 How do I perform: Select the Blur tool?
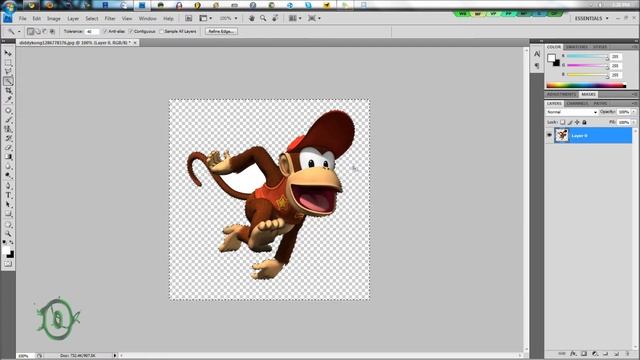pyautogui.click(x=8, y=166)
